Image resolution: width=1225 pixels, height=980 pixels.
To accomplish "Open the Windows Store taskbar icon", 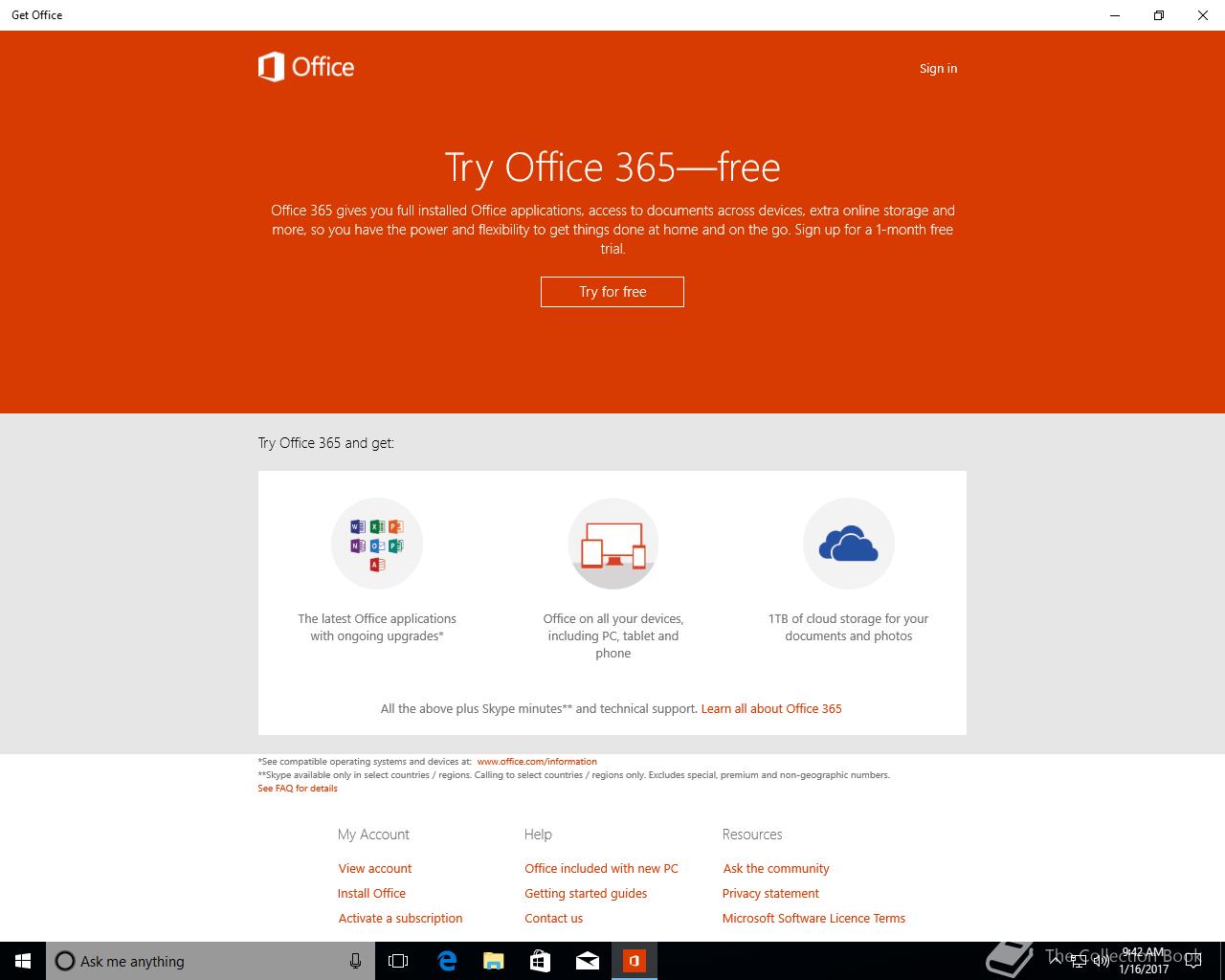I will click(541, 961).
